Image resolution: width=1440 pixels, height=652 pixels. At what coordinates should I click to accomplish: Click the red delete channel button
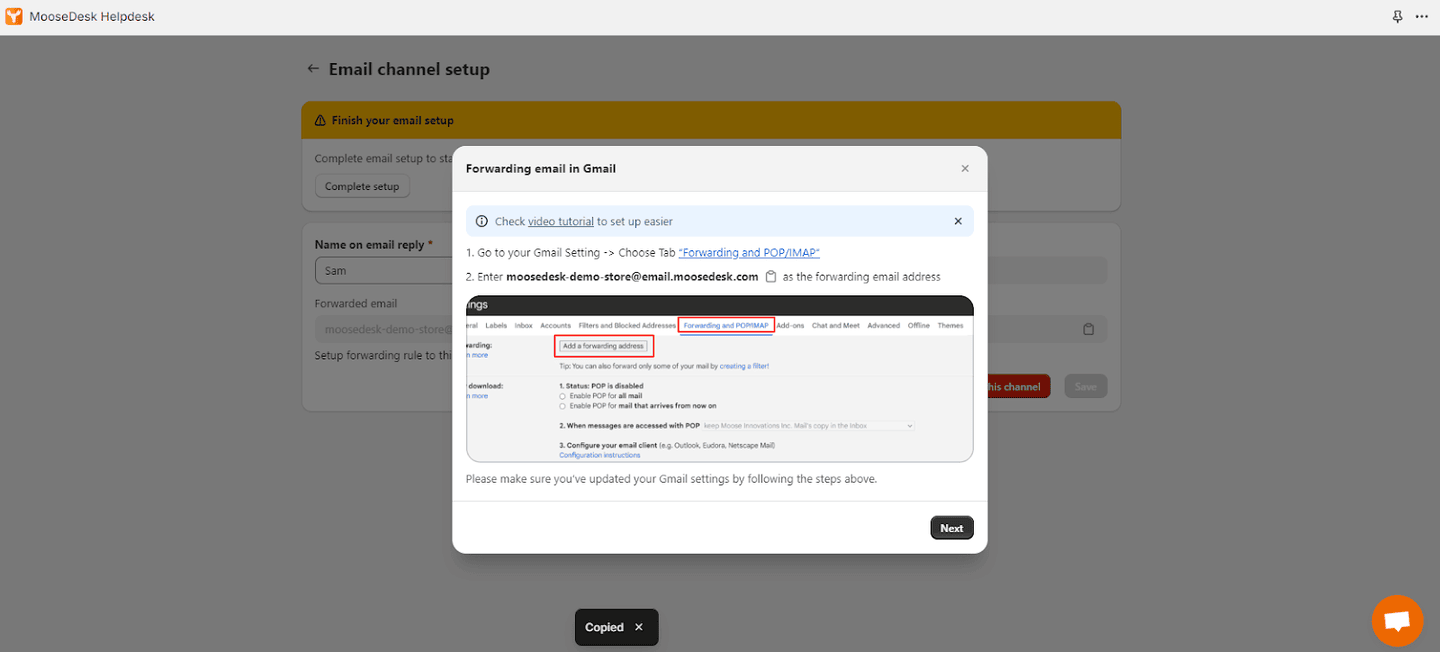[x=1018, y=387]
